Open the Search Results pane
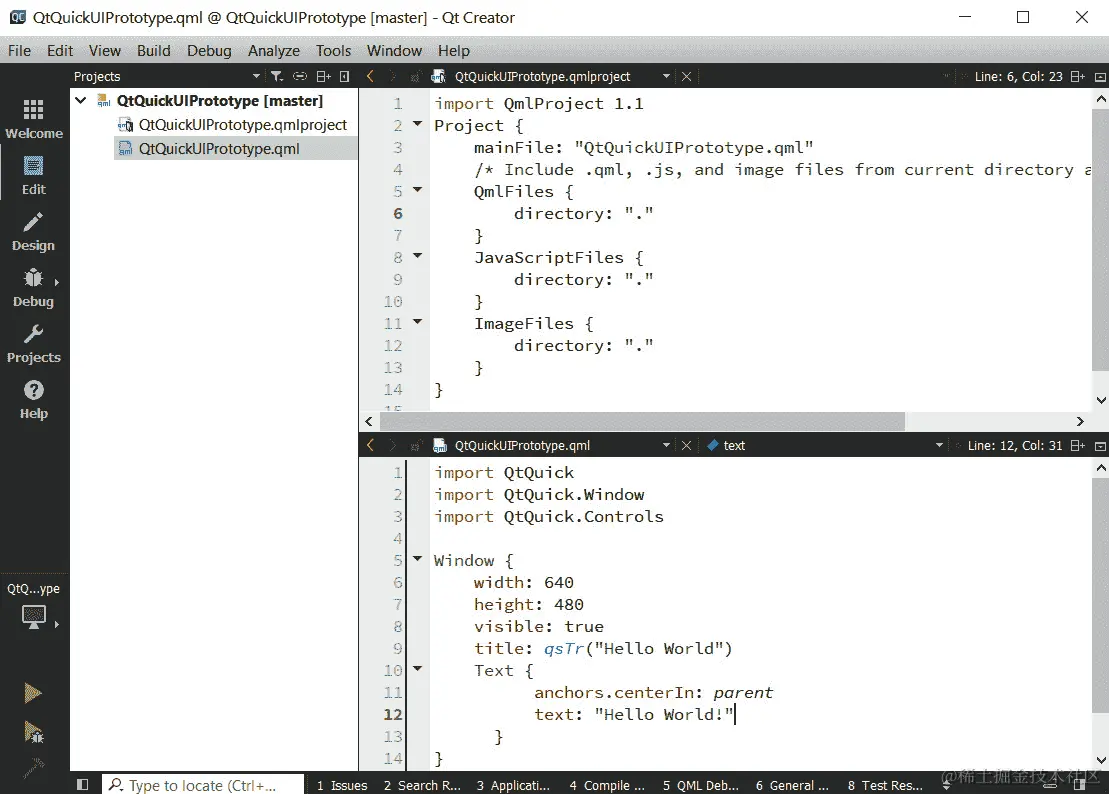 click(x=422, y=785)
